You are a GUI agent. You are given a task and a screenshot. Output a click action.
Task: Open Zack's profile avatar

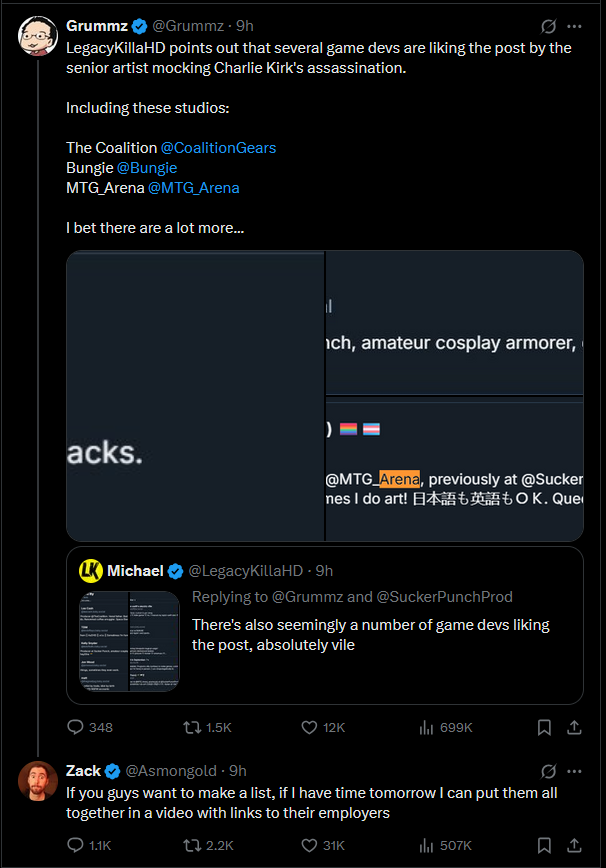point(37,781)
